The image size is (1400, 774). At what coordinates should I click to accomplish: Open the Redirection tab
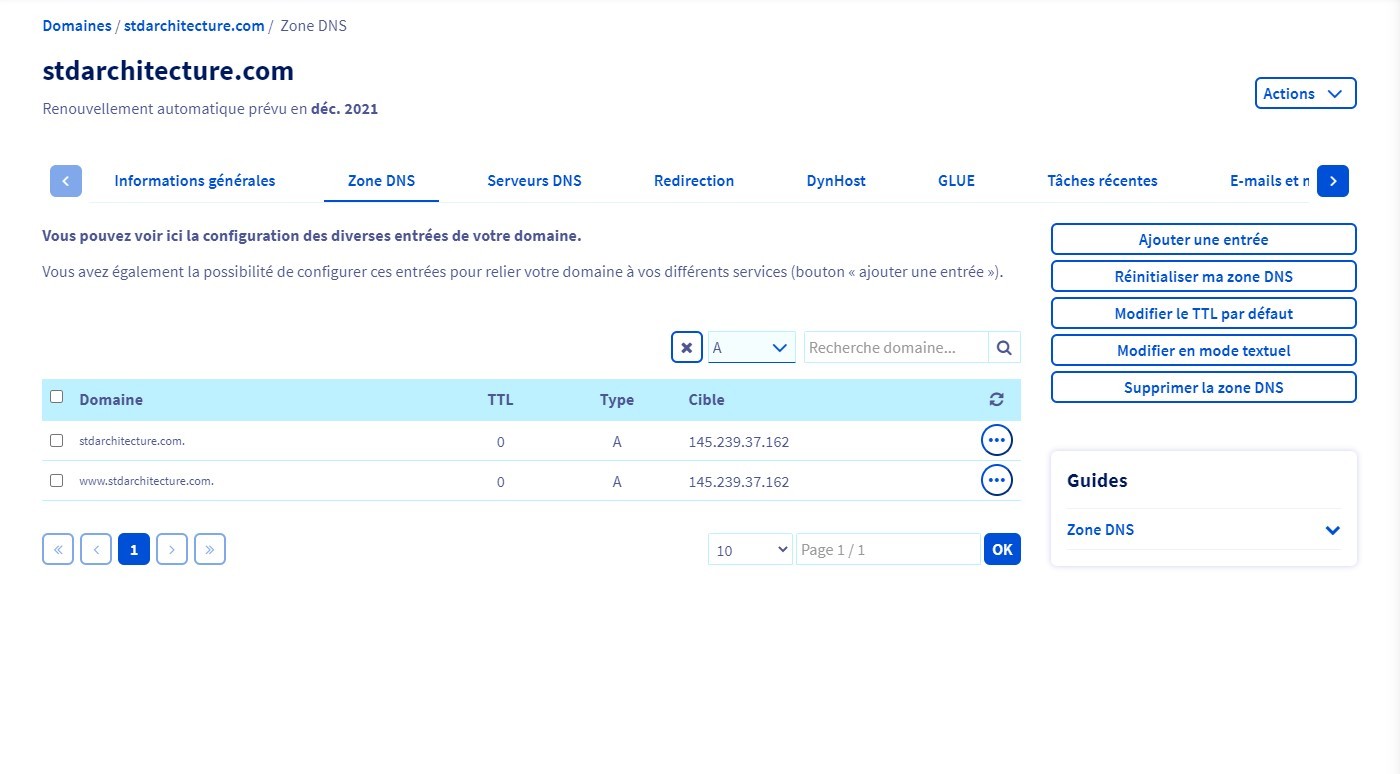[694, 181]
